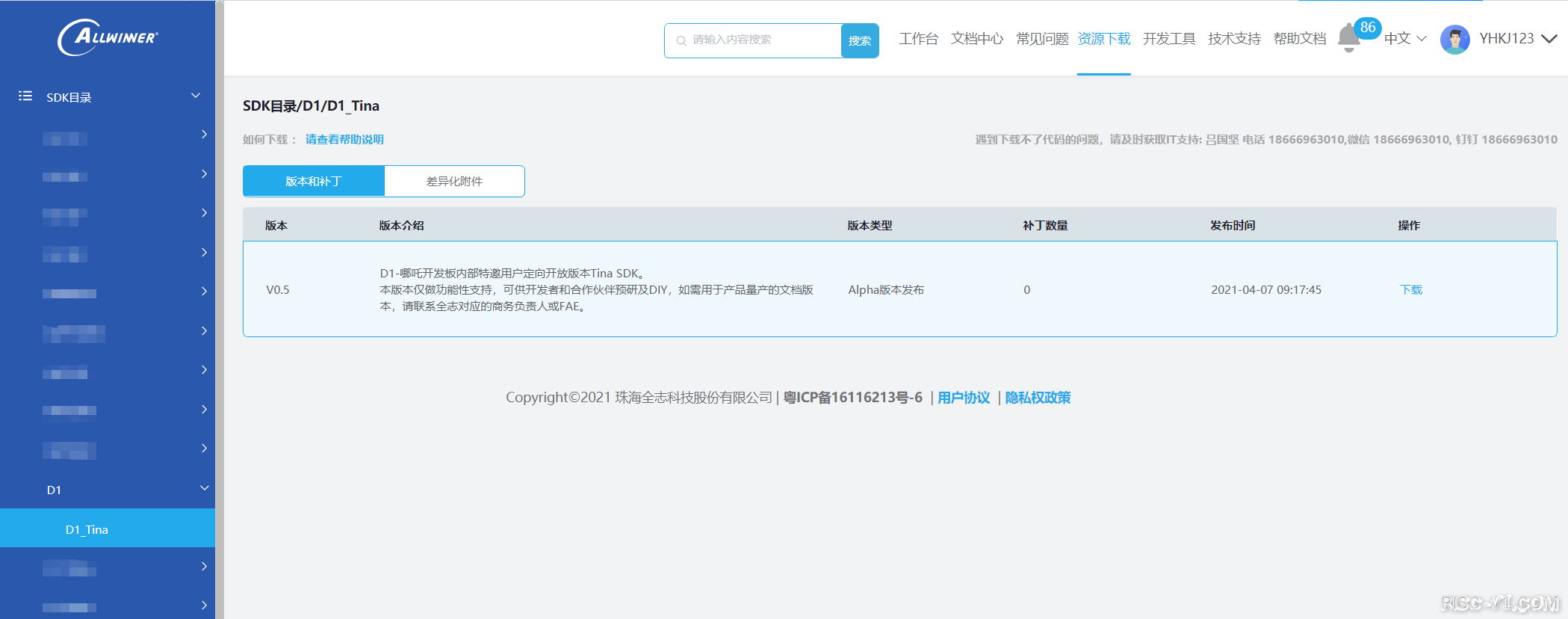1568x619 pixels.
Task: Open the notification bell with 86 badge
Action: coord(1348,37)
